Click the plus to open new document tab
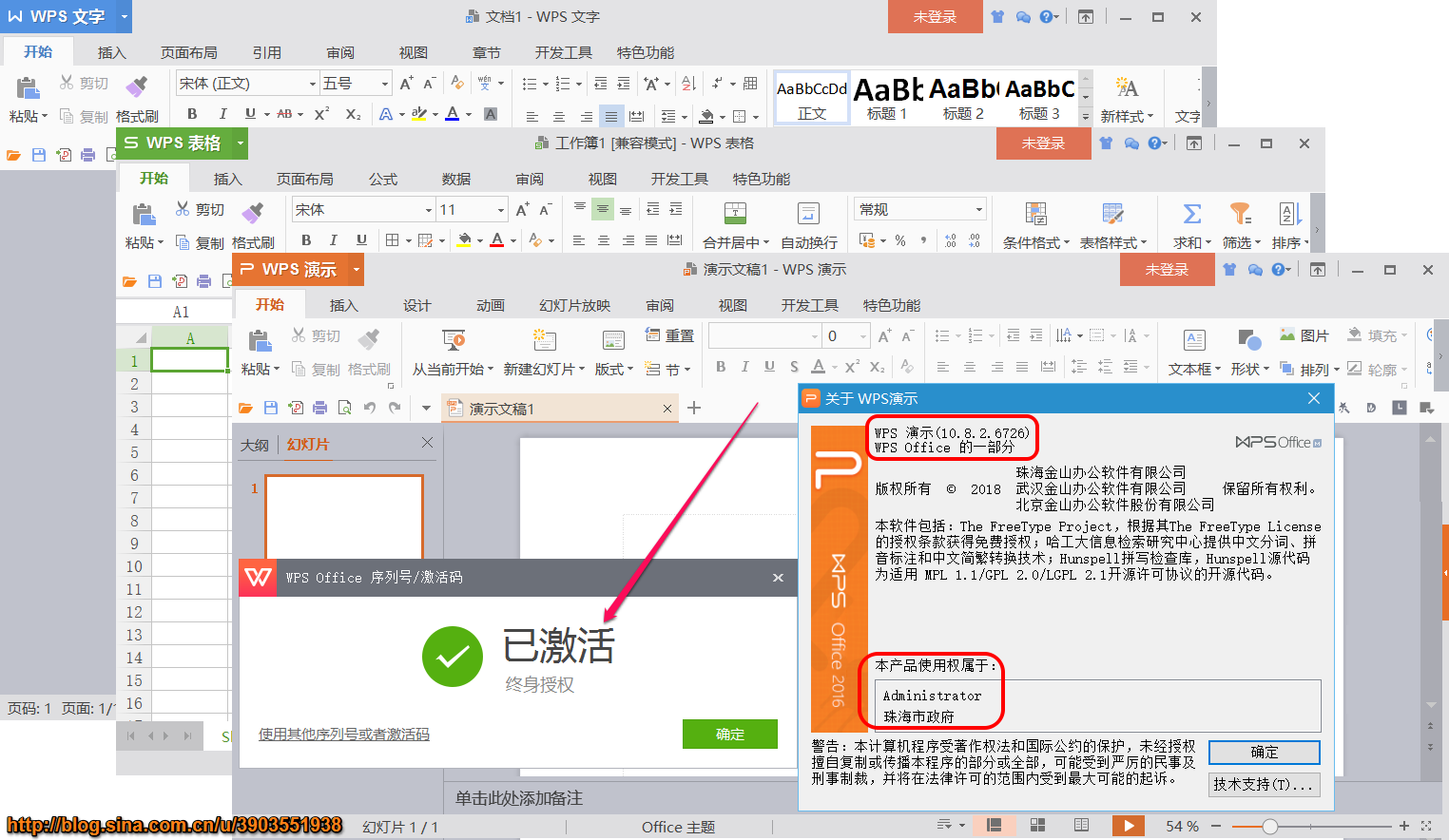The width and height of the screenshot is (1449, 840). pos(694,408)
